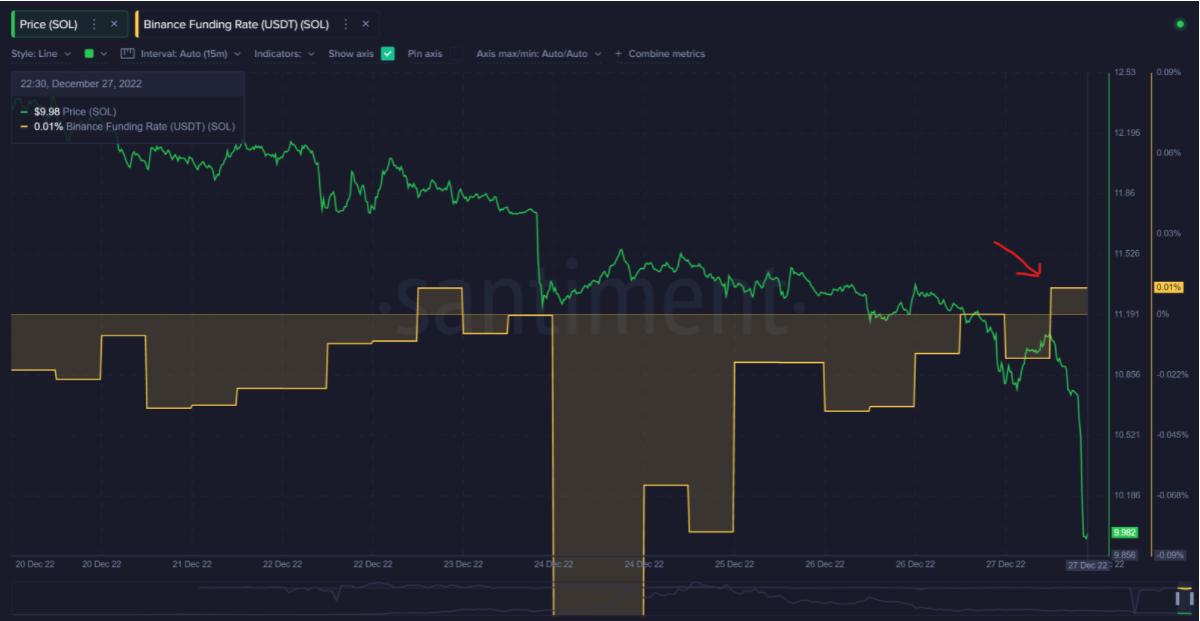Open options menu for Price (SOL)
Image resolution: width=1200 pixels, height=621 pixels.
[94, 23]
